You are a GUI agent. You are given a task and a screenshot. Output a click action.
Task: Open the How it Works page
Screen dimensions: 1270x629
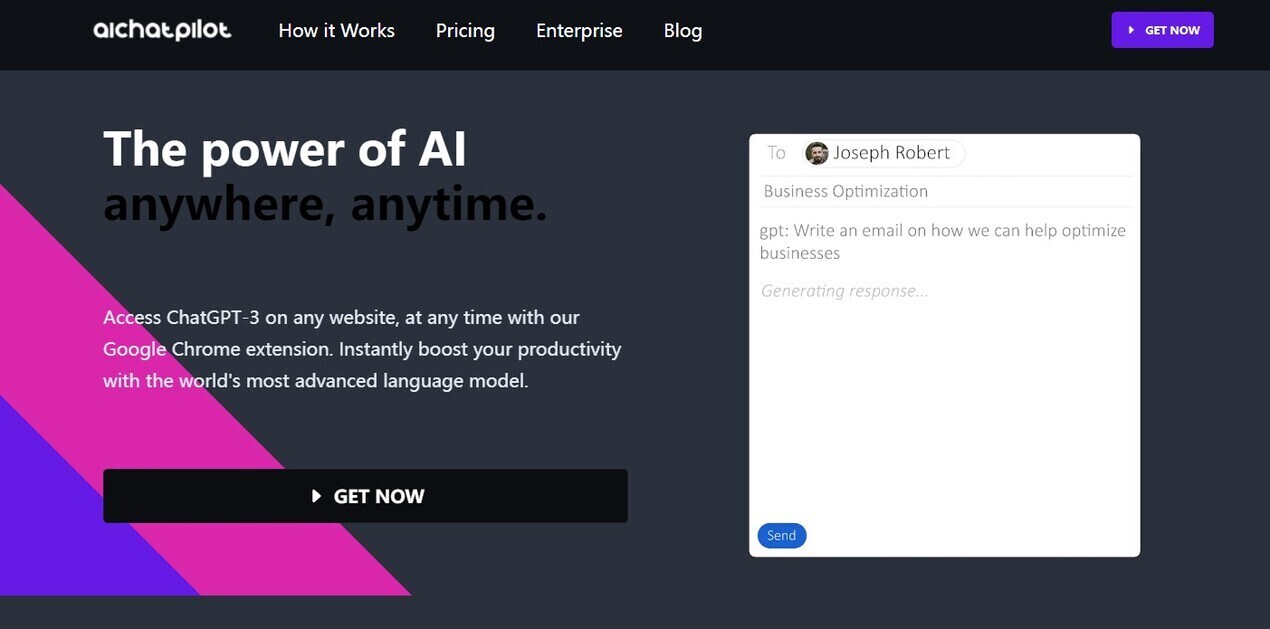[x=336, y=31]
